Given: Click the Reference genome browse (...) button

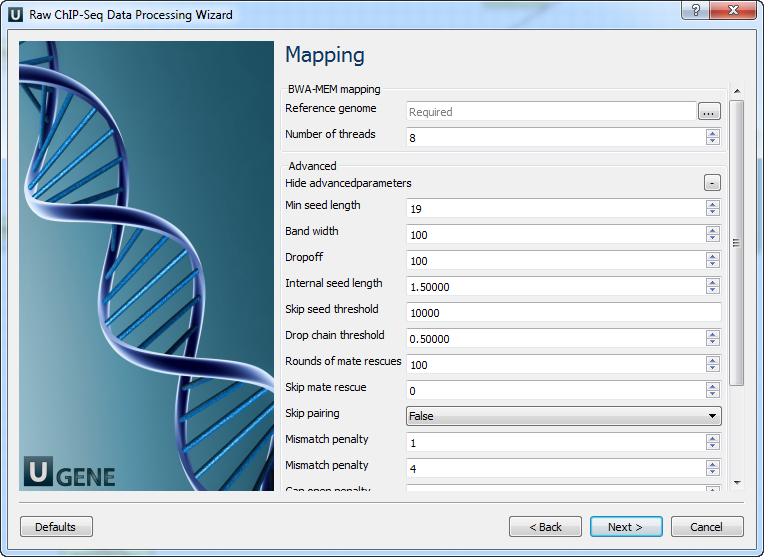Looking at the screenshot, I should click(709, 112).
